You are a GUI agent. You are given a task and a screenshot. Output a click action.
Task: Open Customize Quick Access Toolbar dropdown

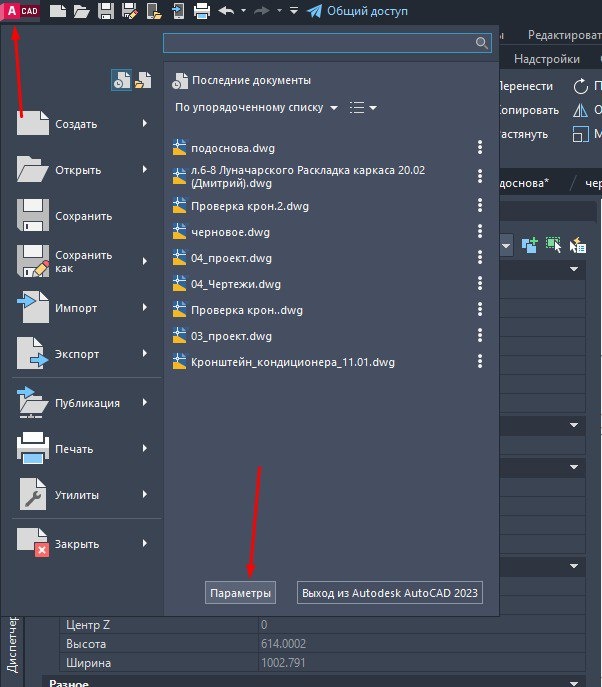point(294,11)
